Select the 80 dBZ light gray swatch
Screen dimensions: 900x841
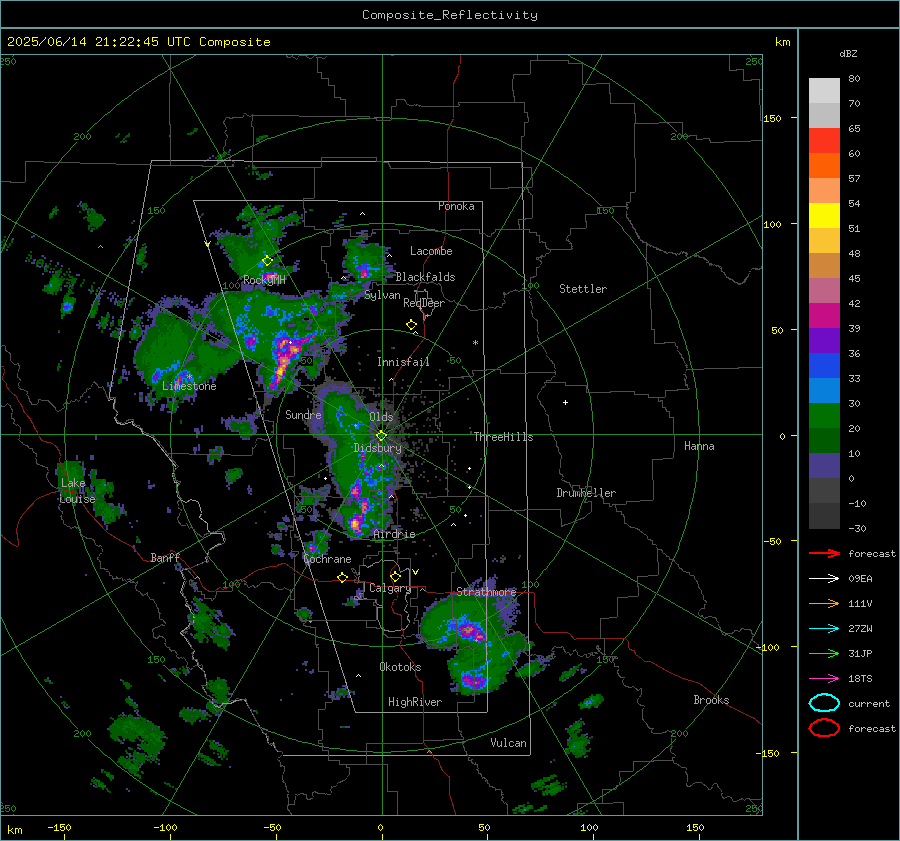tap(824, 91)
